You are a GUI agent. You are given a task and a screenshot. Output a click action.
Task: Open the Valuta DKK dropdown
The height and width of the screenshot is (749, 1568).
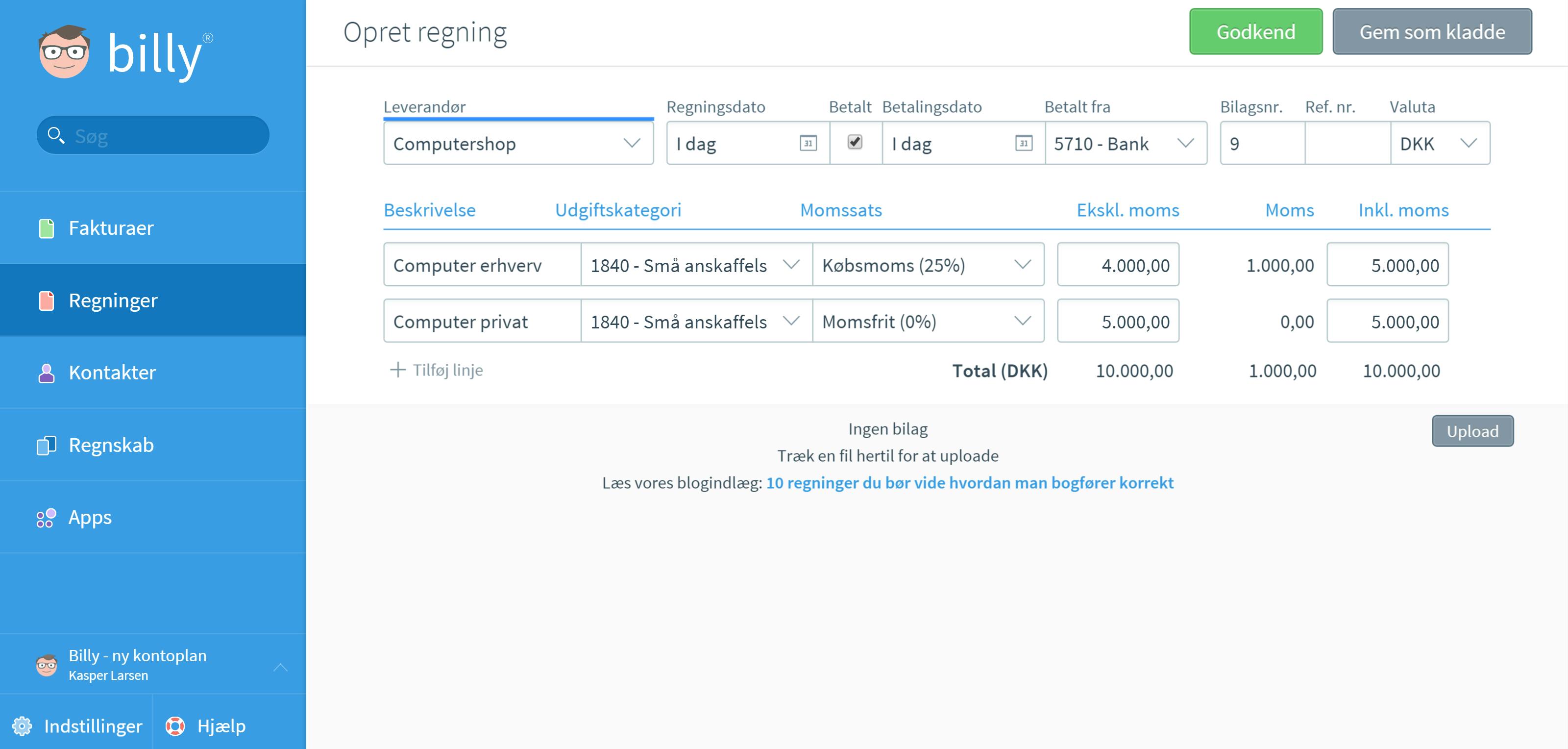[x=1440, y=143]
